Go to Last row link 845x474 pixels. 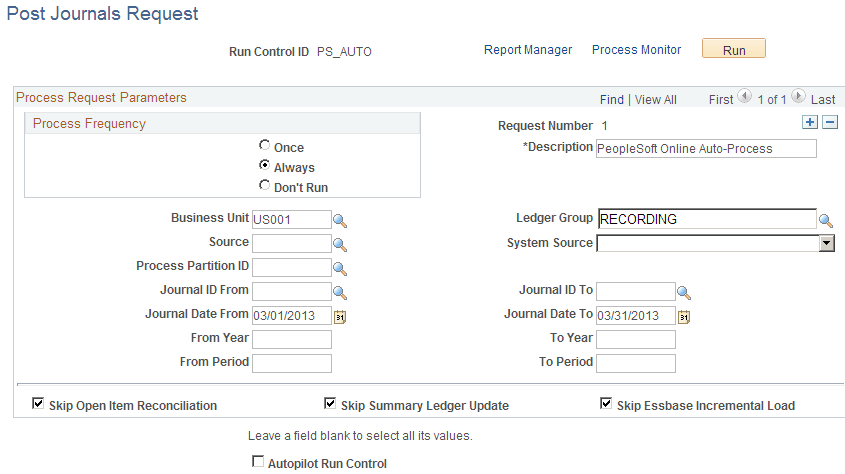pyautogui.click(x=823, y=100)
